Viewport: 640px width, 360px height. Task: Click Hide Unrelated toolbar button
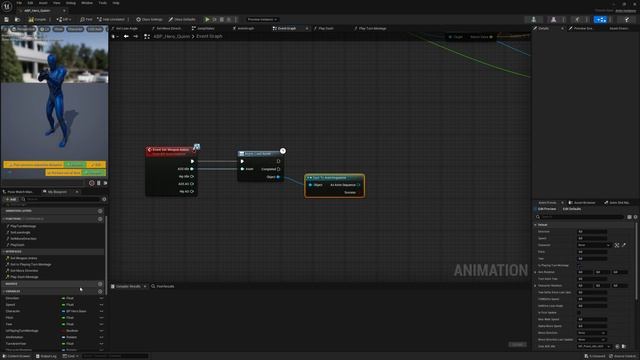tap(111, 19)
